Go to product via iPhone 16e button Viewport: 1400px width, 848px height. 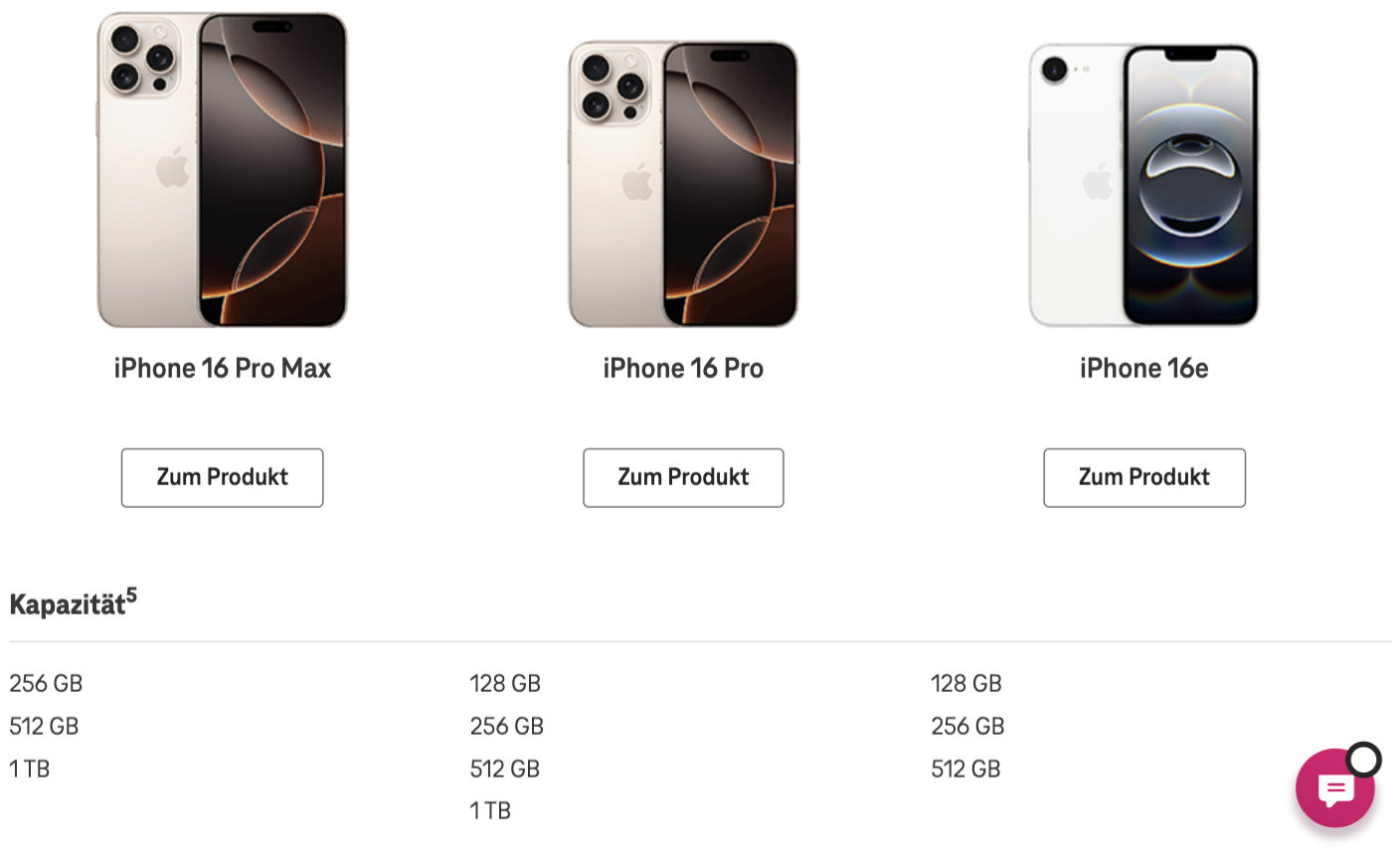click(x=1143, y=478)
